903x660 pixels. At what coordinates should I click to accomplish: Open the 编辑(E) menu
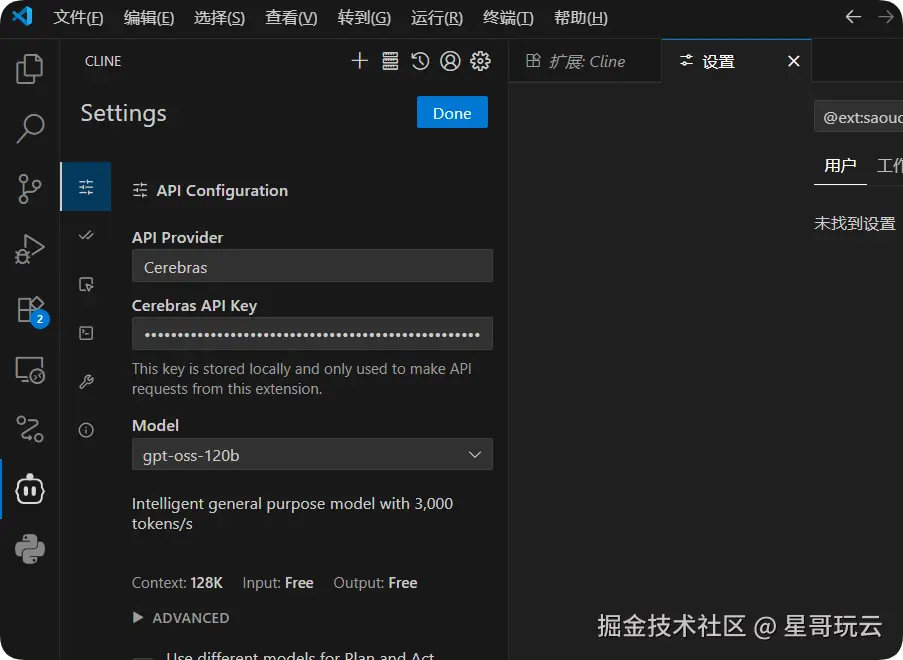click(x=149, y=18)
